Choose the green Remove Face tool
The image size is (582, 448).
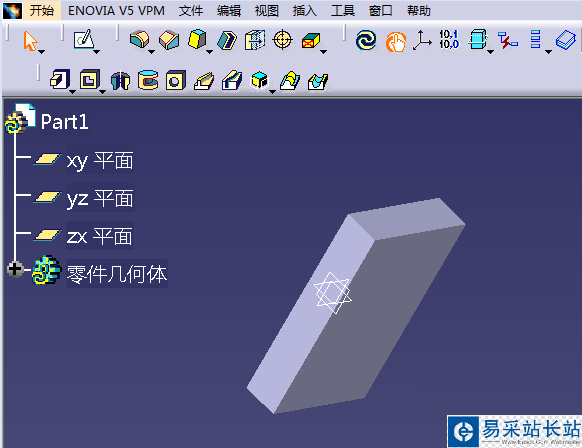pos(311,40)
